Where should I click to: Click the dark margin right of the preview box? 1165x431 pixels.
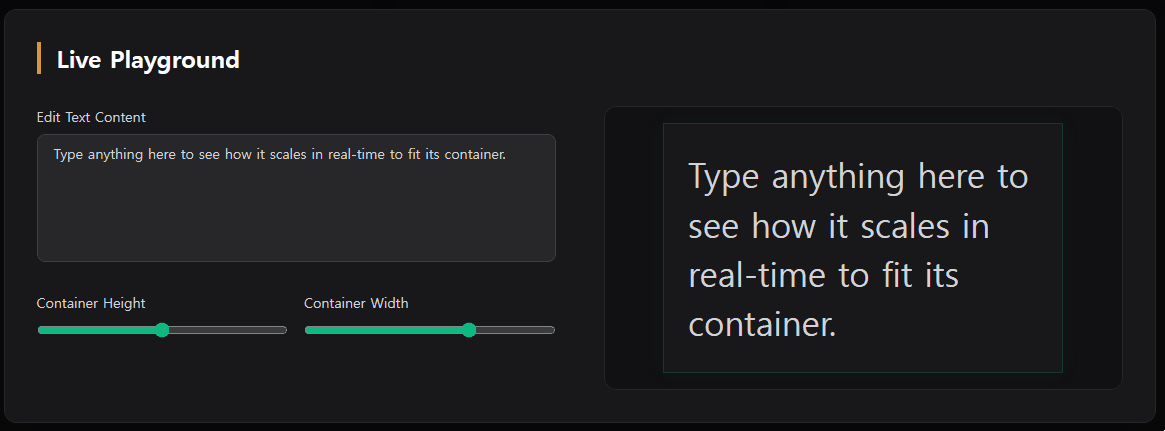(x=1091, y=248)
